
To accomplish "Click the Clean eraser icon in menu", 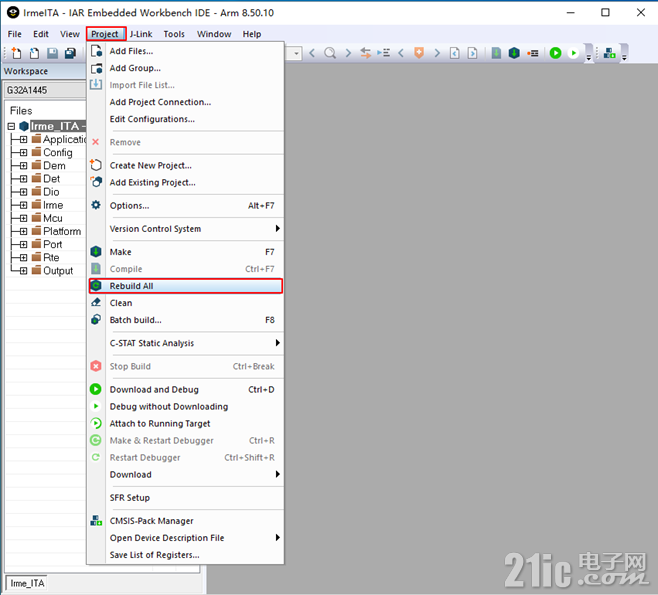I will (96, 302).
